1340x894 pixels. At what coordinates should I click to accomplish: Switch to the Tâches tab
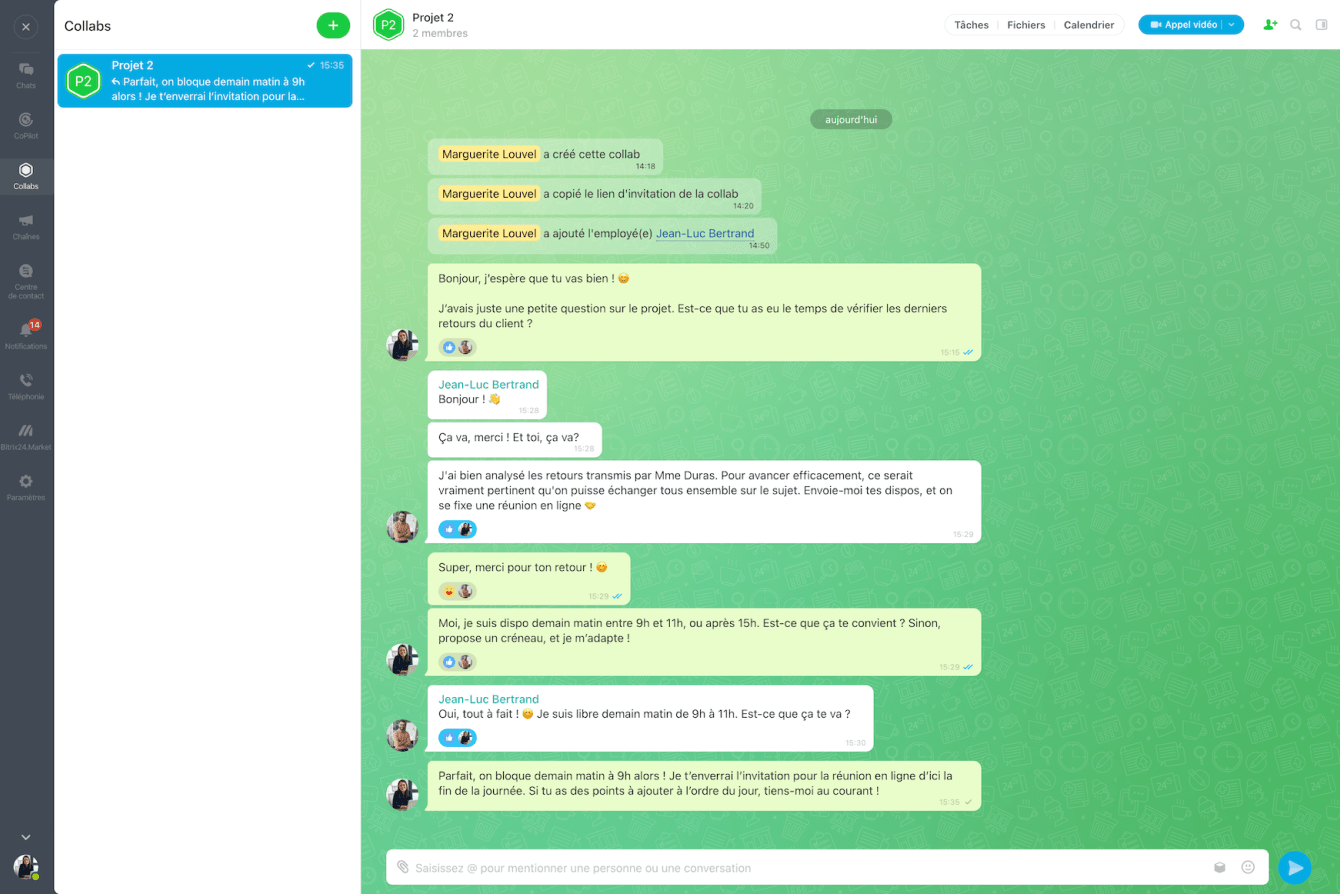971,25
